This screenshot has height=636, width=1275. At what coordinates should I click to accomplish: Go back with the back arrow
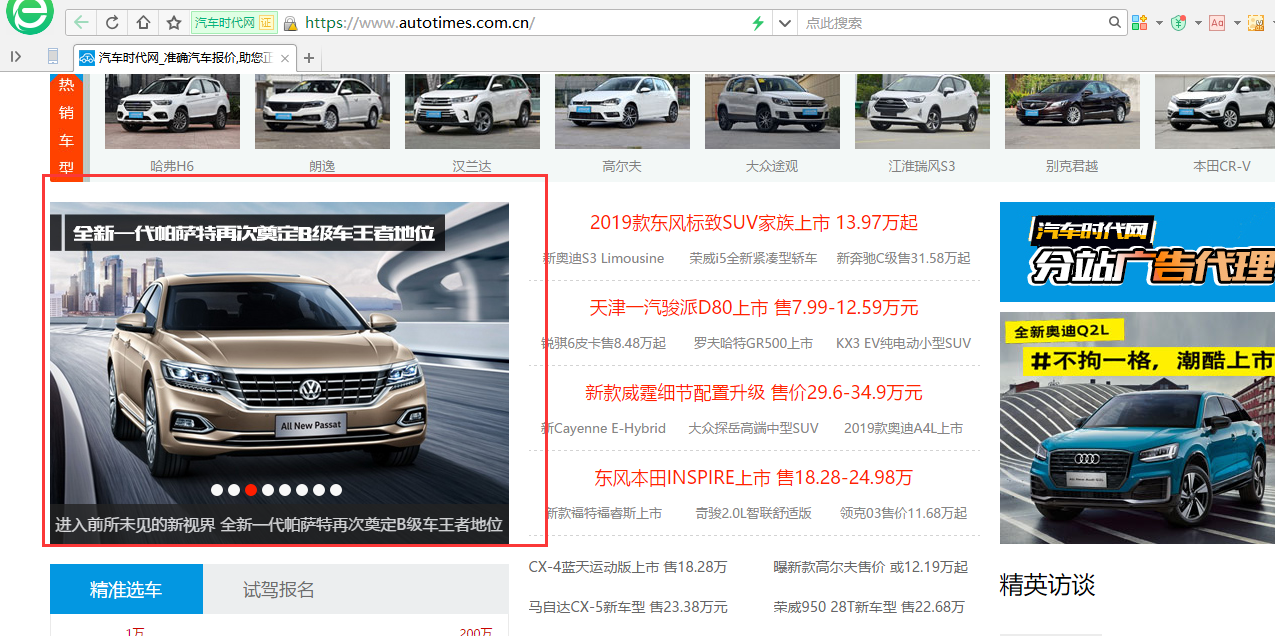point(81,22)
